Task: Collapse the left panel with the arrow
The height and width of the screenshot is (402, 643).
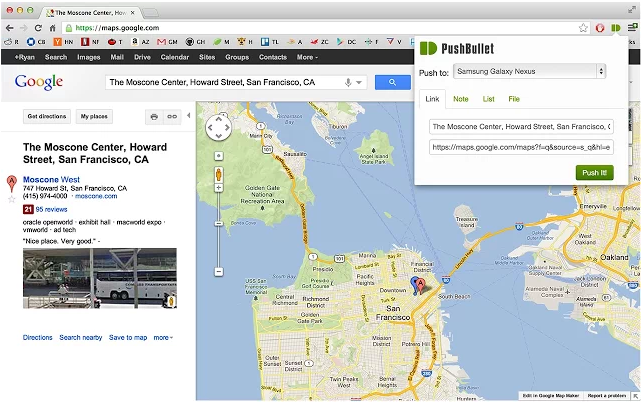Action: (x=189, y=116)
